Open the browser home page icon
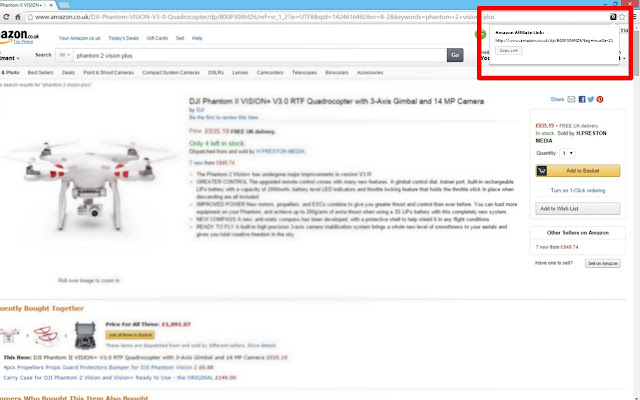The image size is (640, 400). (18, 17)
